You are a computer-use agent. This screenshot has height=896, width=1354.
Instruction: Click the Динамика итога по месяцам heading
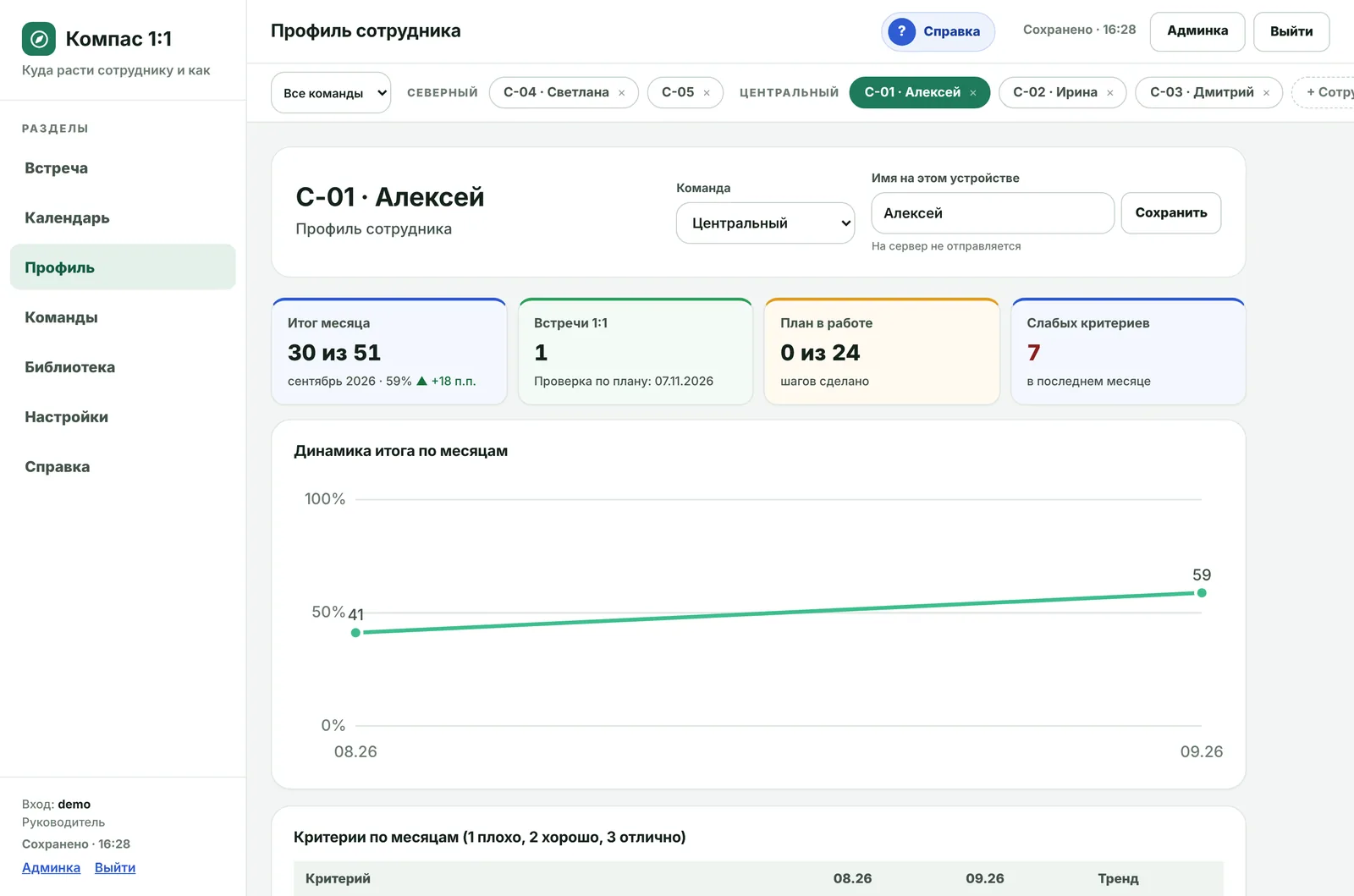tap(400, 451)
